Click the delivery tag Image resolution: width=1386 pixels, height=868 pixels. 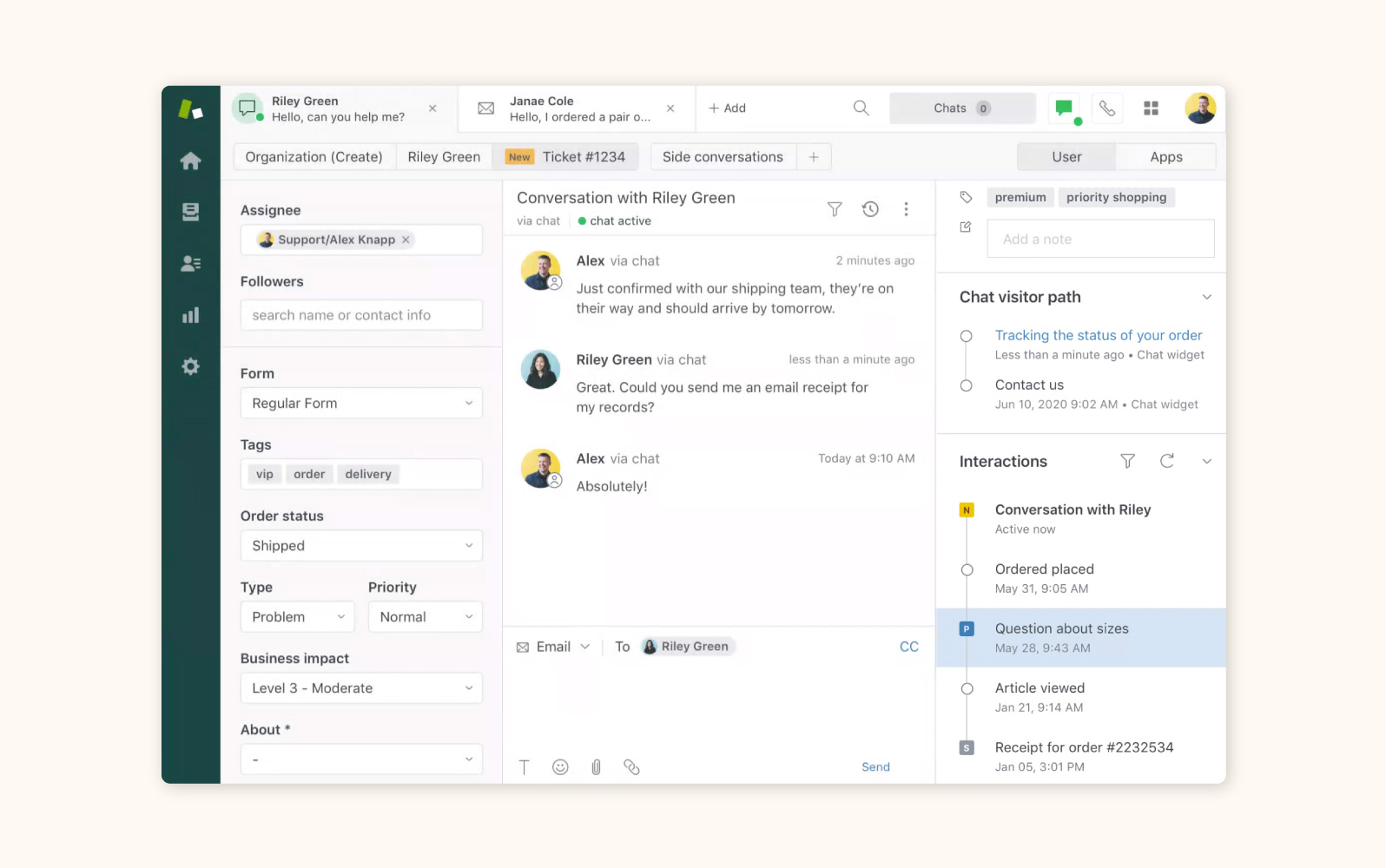pyautogui.click(x=368, y=474)
